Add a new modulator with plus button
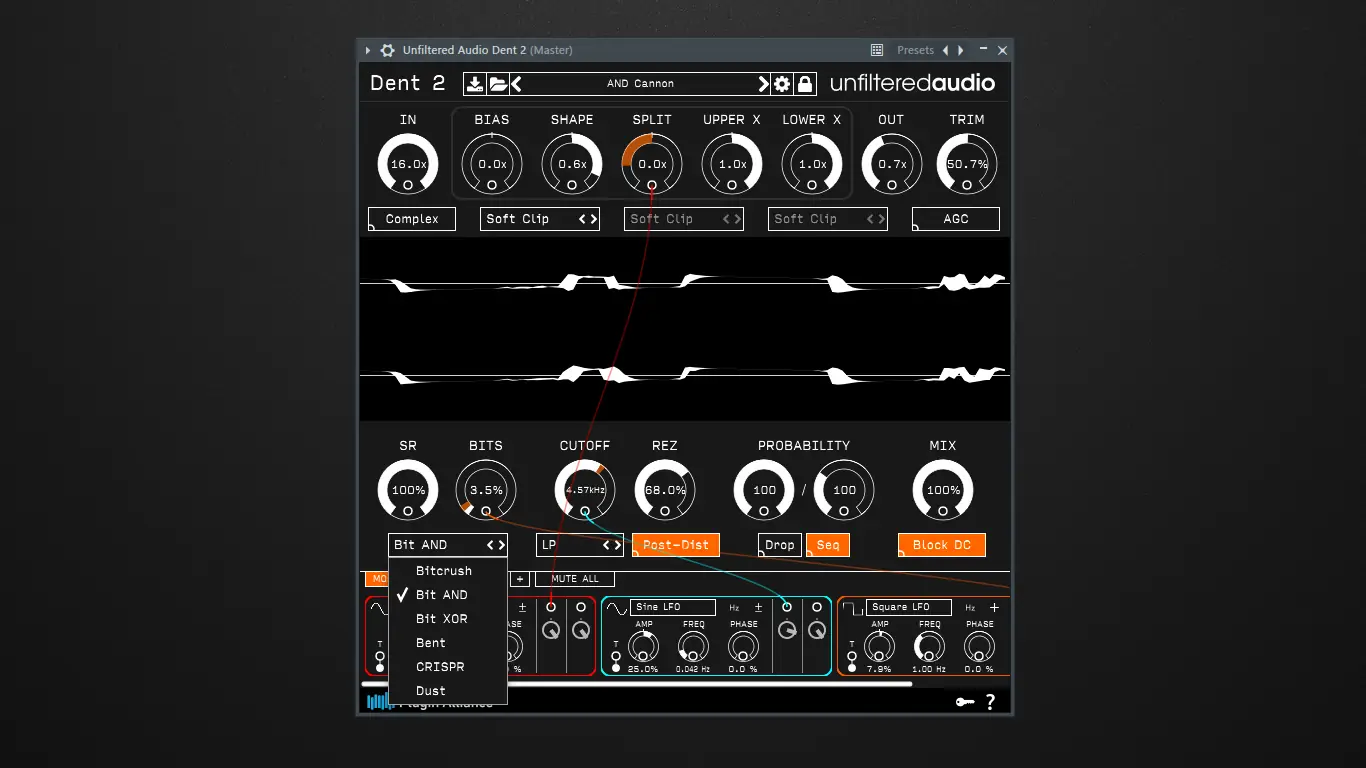The width and height of the screenshot is (1366, 768). (520, 579)
